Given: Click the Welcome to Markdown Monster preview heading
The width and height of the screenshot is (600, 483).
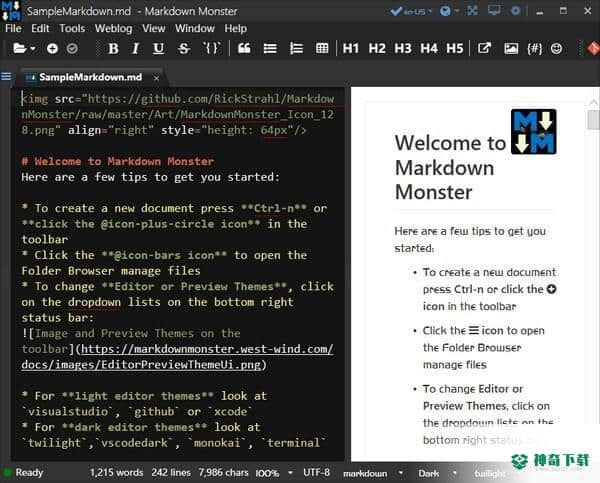Looking at the screenshot, I should pos(451,167).
